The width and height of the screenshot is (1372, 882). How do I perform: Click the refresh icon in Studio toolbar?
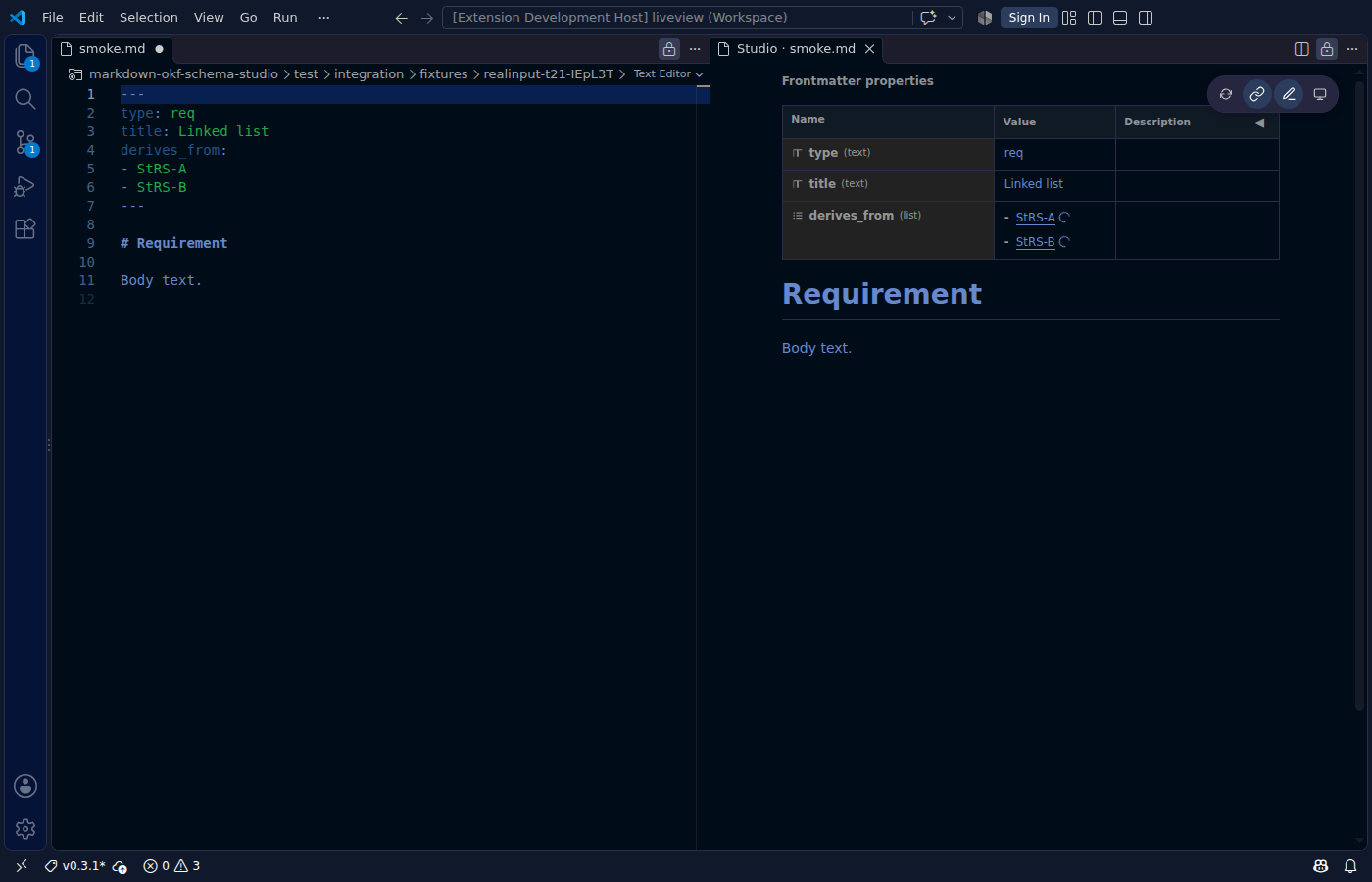pyautogui.click(x=1226, y=94)
